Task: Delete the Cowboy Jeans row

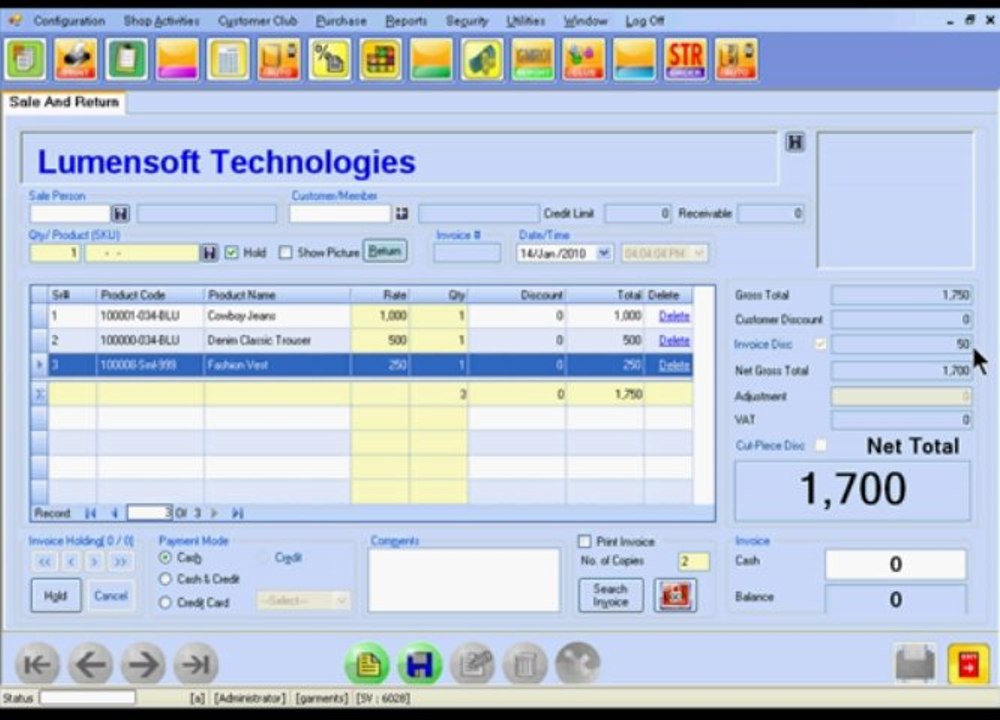Action: click(x=674, y=316)
